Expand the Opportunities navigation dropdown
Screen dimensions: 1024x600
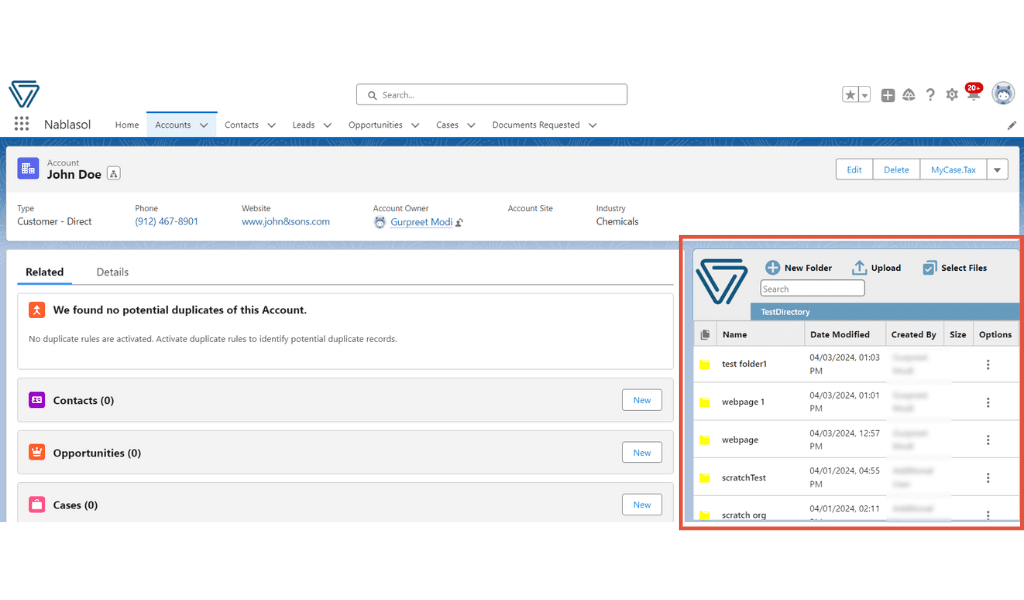click(x=416, y=125)
